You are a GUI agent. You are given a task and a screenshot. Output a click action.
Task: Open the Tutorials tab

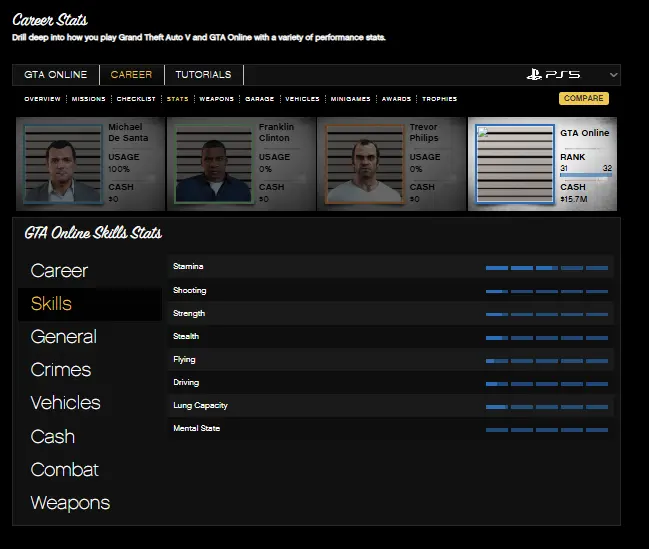pos(203,75)
